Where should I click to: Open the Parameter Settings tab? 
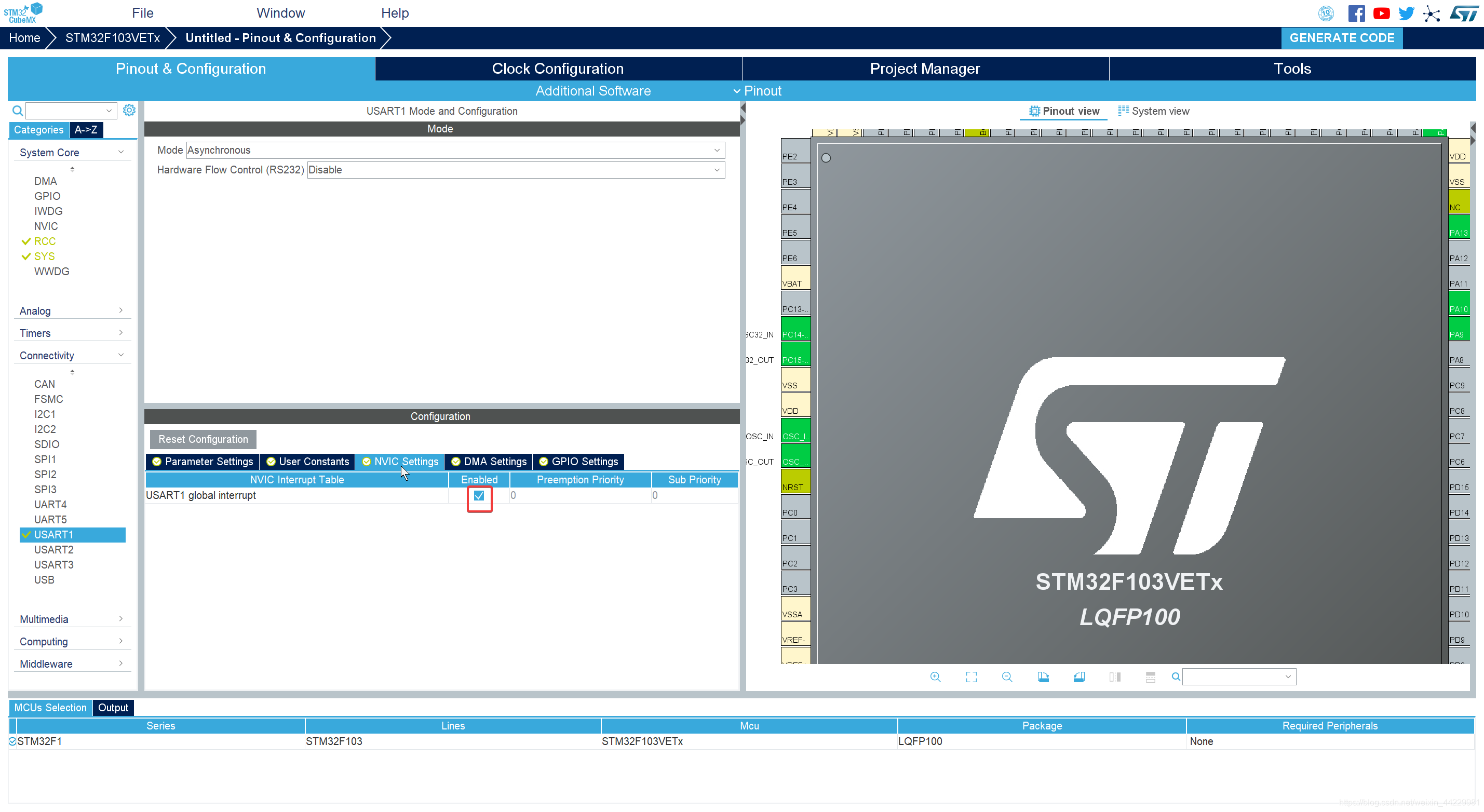tap(202, 461)
